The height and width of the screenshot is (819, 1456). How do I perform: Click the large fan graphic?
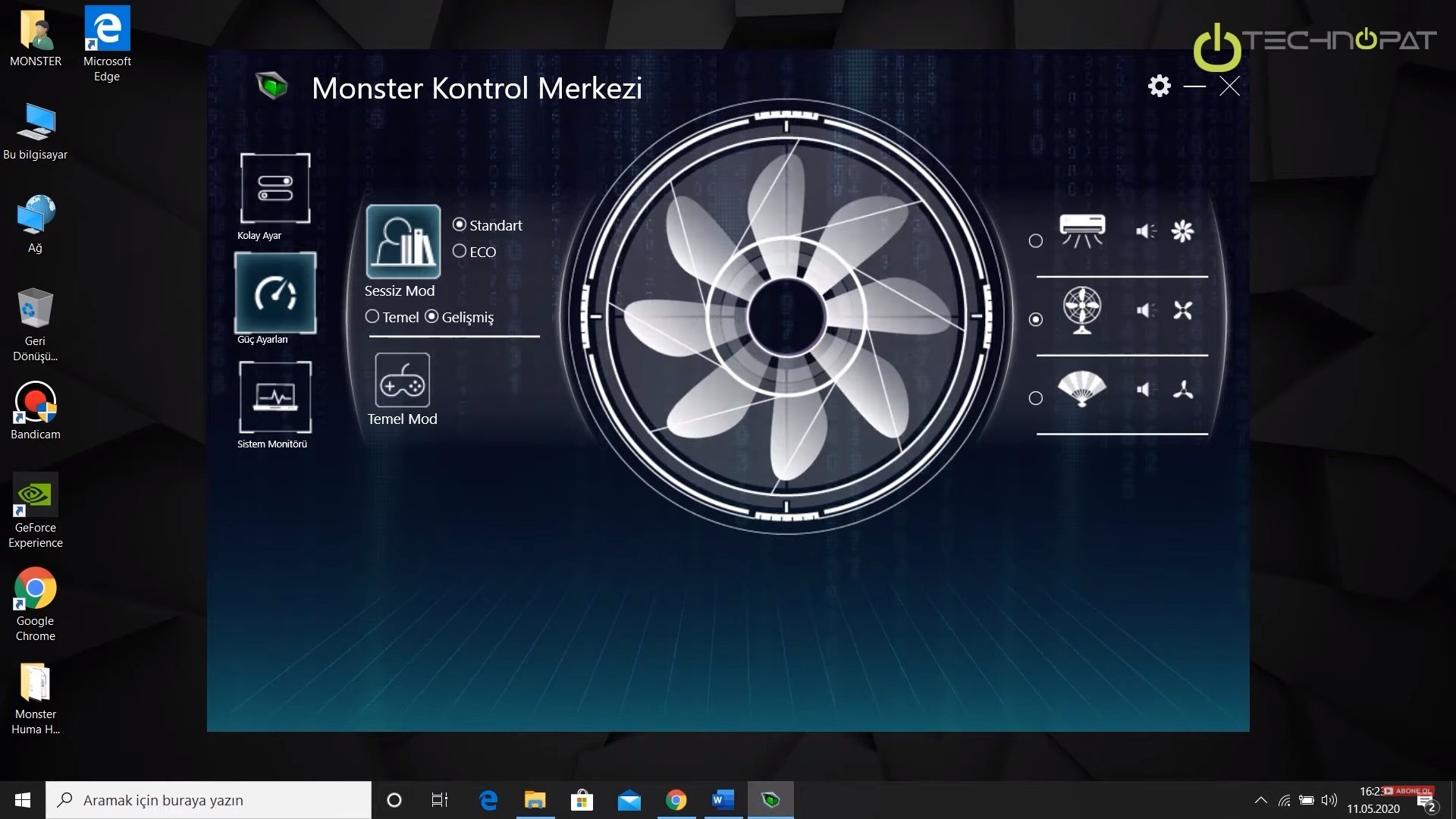point(786,317)
